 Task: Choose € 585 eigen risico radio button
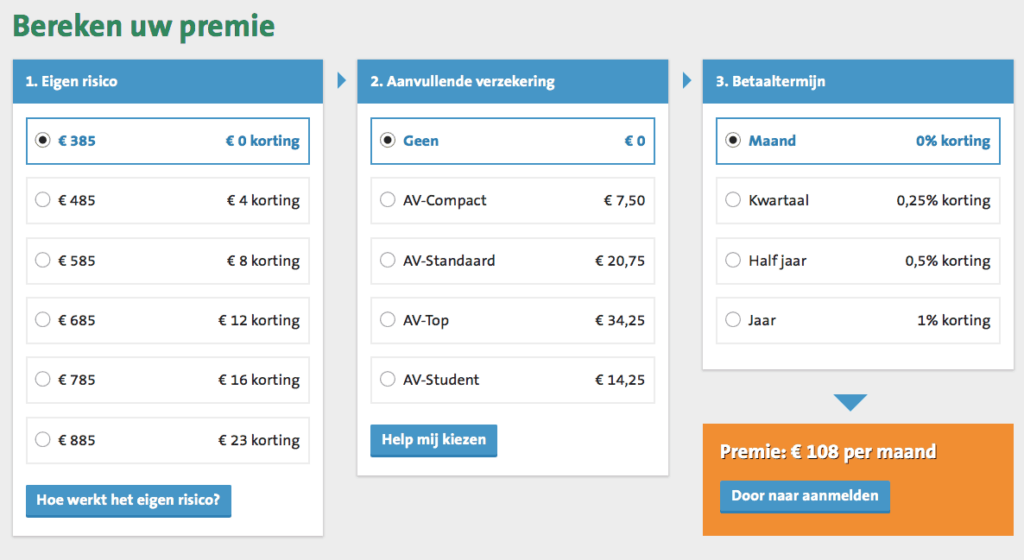43,260
